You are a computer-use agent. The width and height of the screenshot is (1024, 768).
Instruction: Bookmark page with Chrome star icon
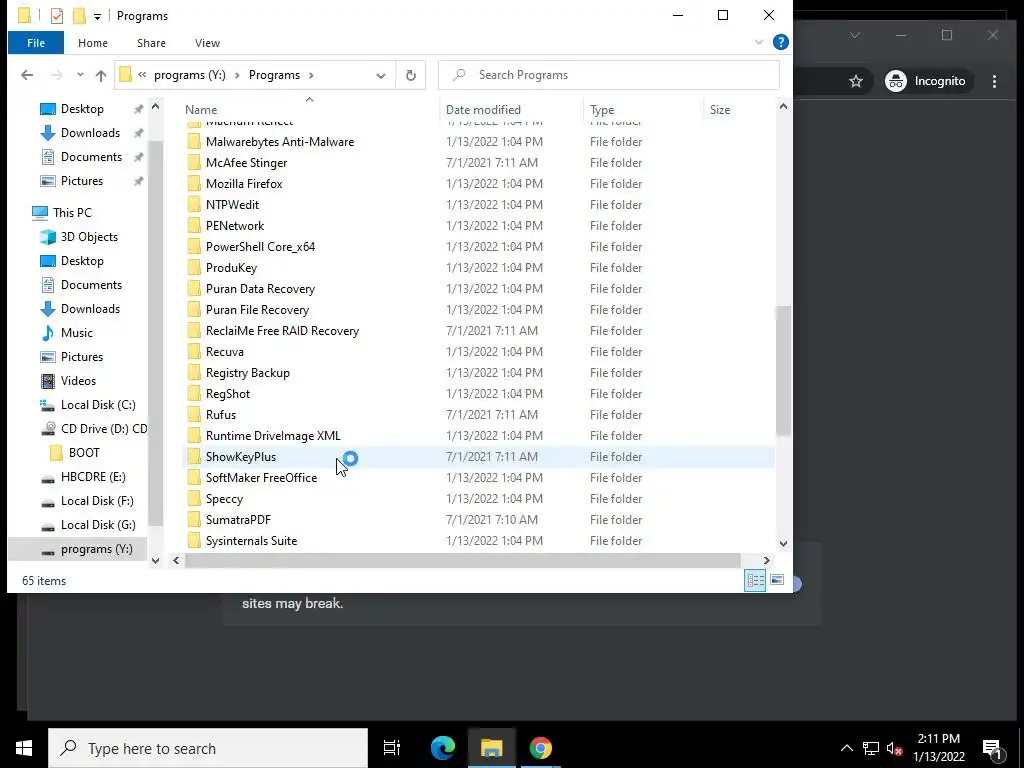[856, 81]
